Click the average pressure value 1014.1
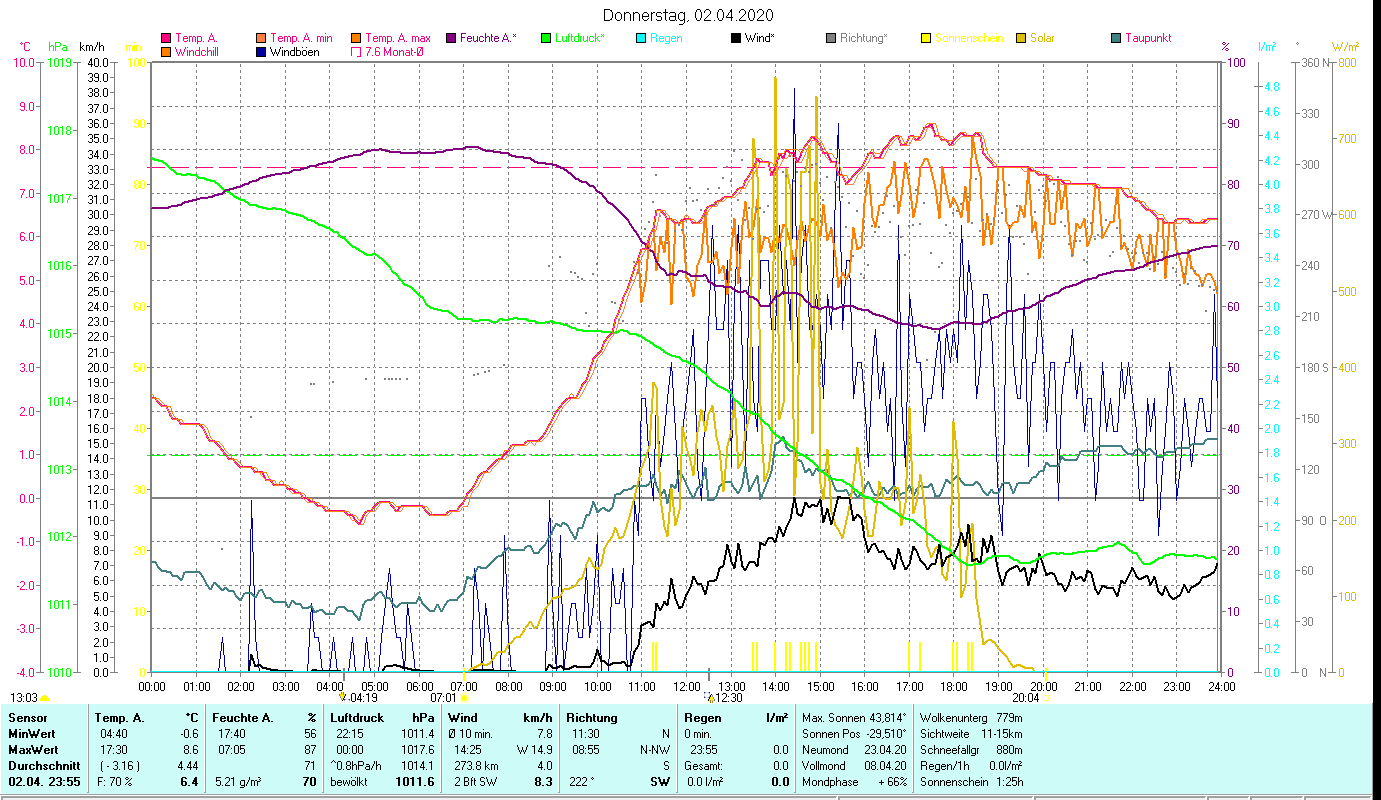The width and height of the screenshot is (1381, 800). pyautogui.click(x=417, y=766)
